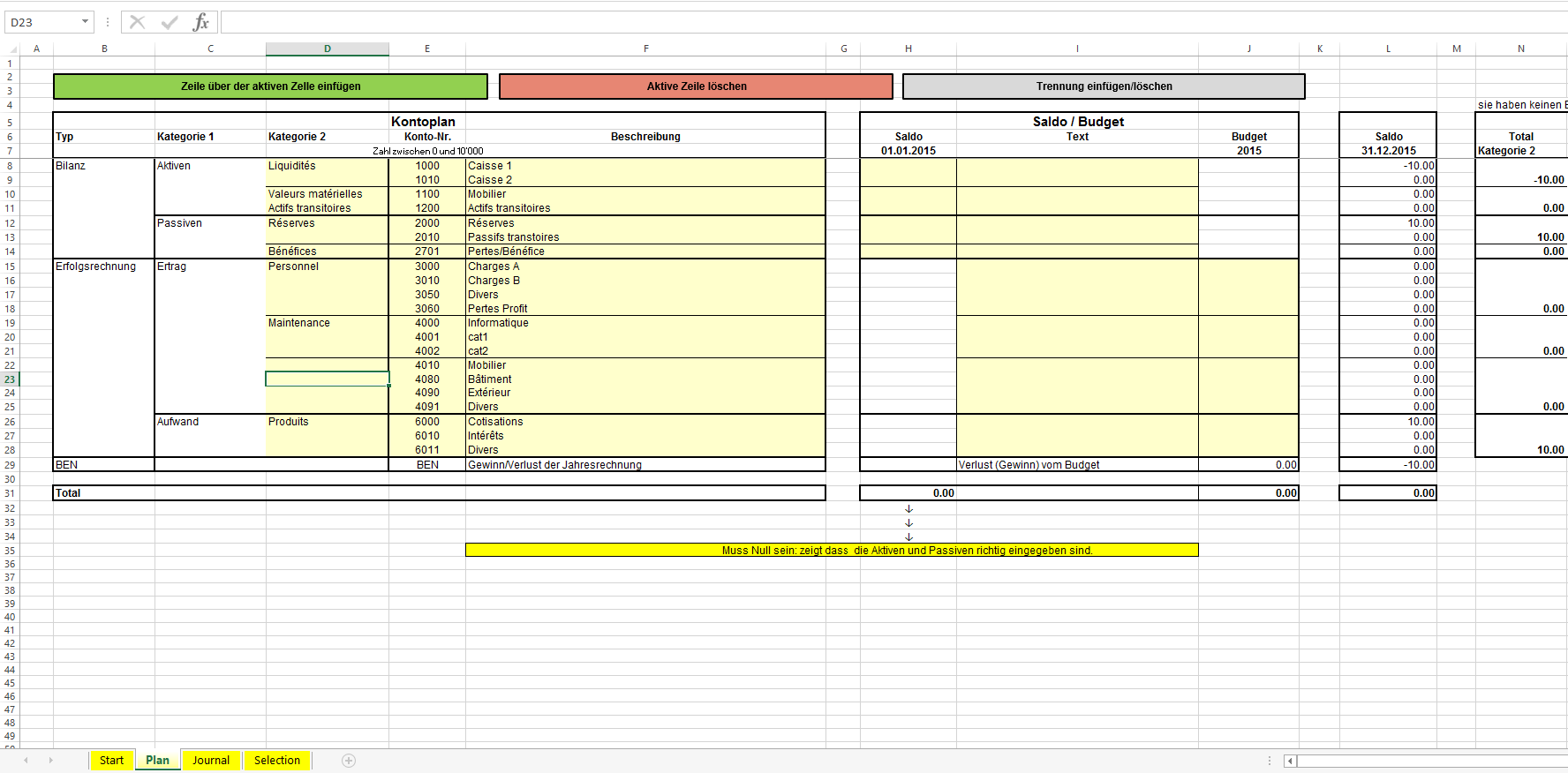Select account number 4080 cell
The width and height of the screenshot is (1568, 773).
pos(427,379)
